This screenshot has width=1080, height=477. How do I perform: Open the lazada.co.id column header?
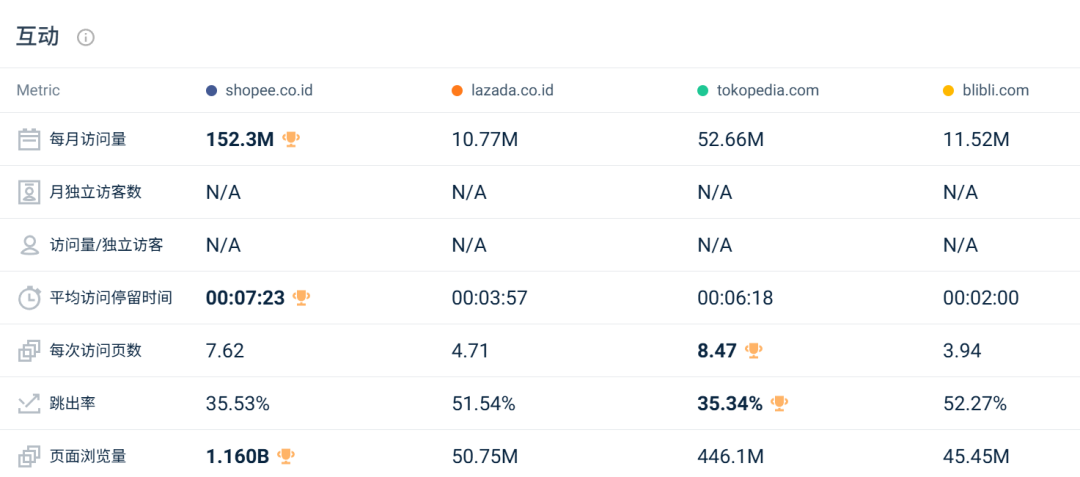[x=512, y=90]
